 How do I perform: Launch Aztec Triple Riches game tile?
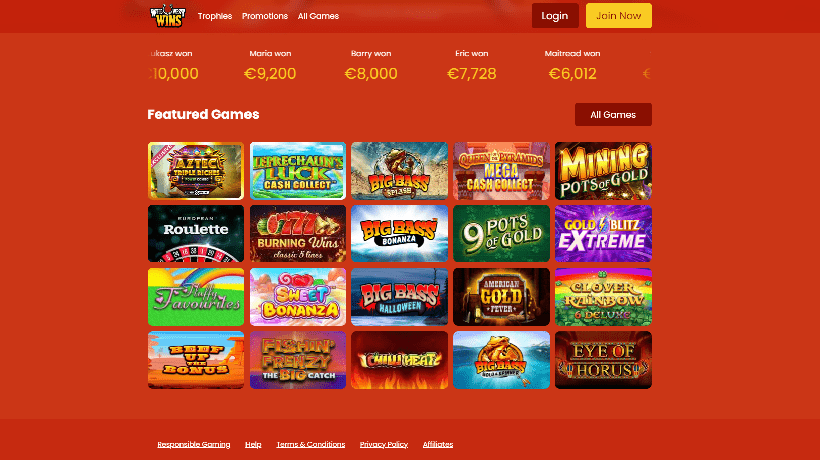pos(196,171)
